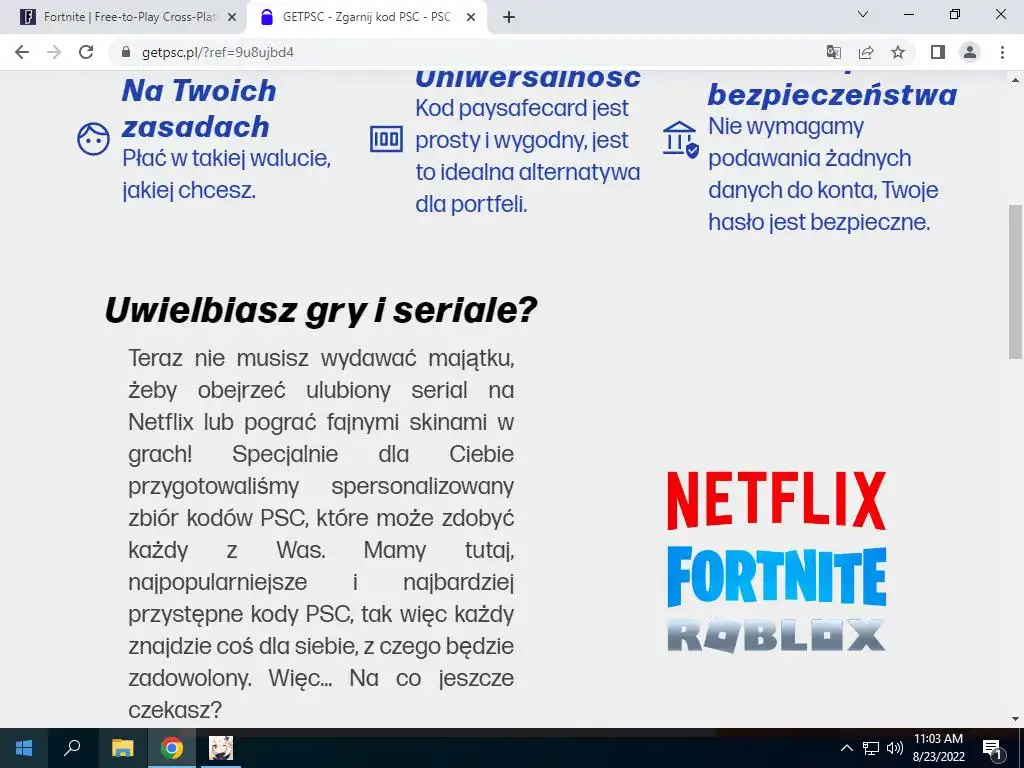
Task: Click the Roblox logo
Action: [x=776, y=635]
